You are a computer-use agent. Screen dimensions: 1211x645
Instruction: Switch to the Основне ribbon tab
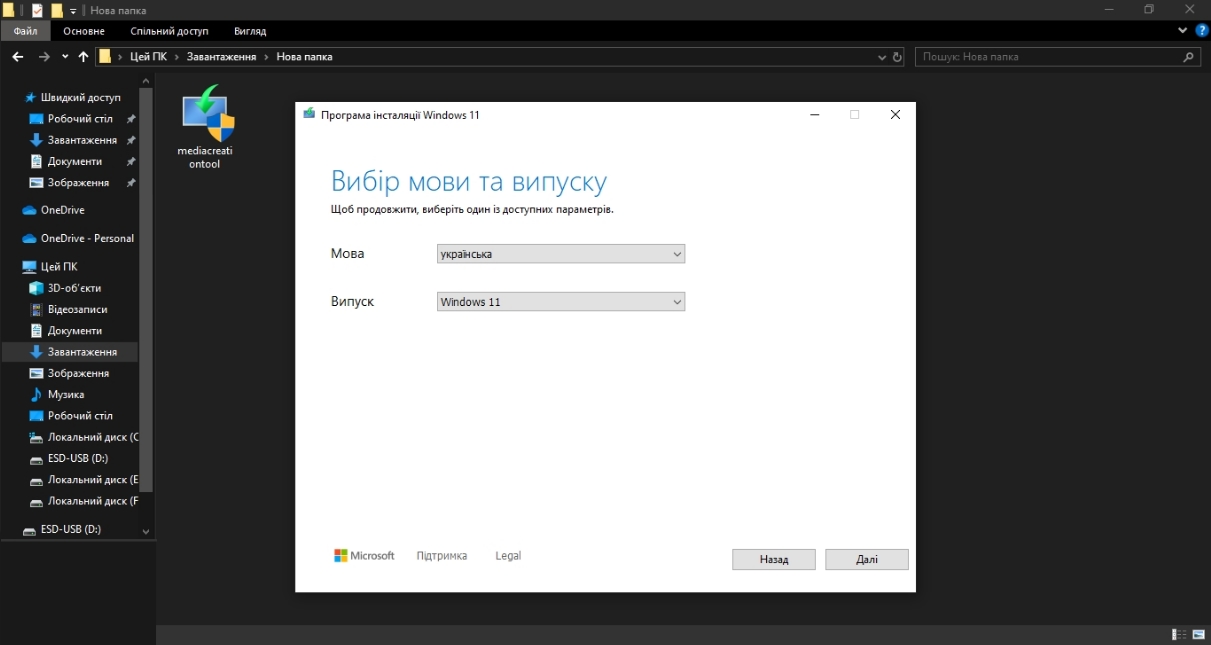(x=84, y=31)
